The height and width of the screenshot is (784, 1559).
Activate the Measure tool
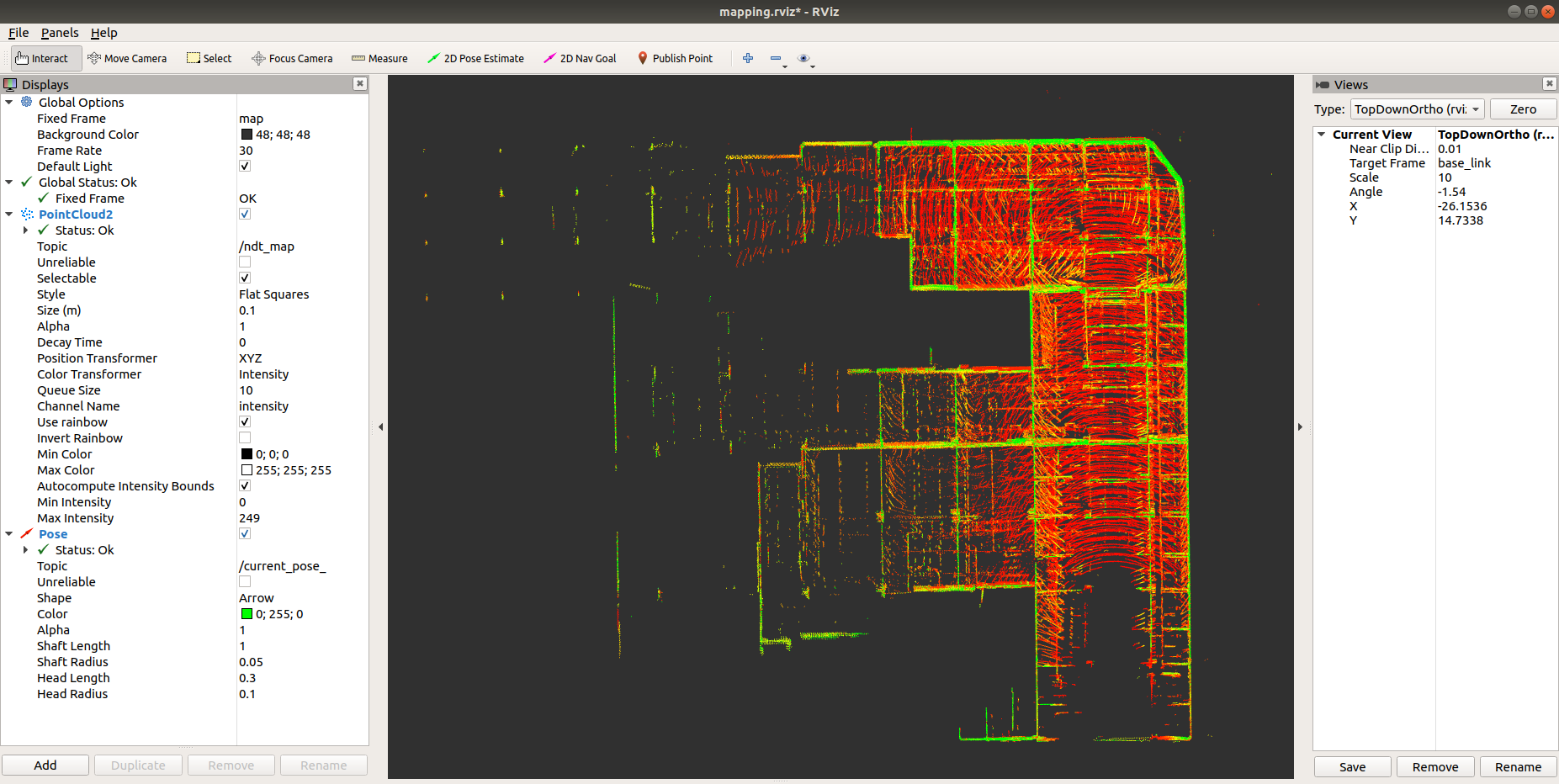click(x=379, y=58)
